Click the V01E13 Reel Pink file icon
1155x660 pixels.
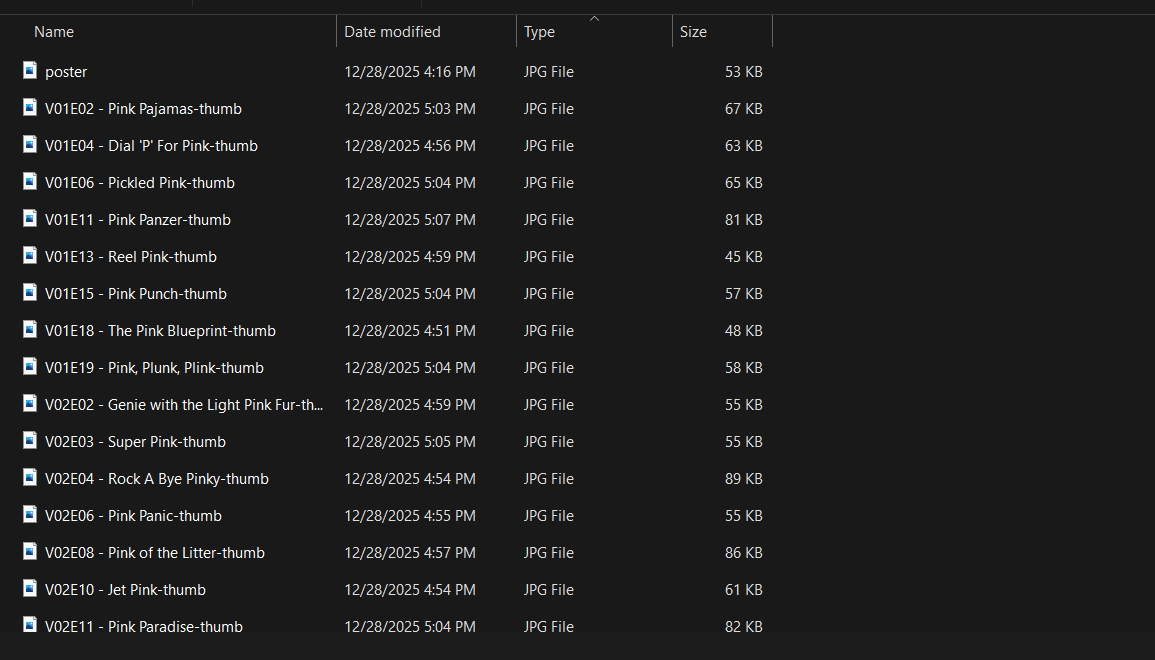point(30,256)
